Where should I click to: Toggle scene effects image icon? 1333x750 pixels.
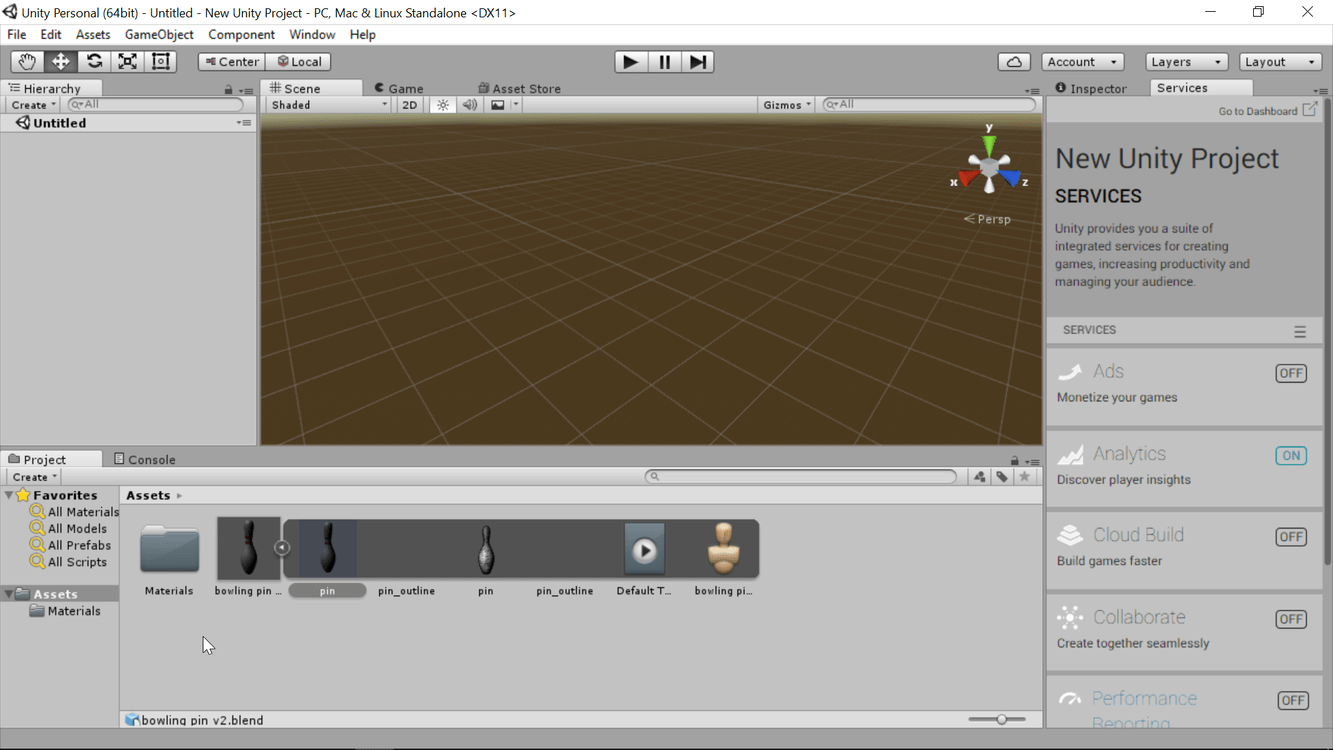pos(497,105)
